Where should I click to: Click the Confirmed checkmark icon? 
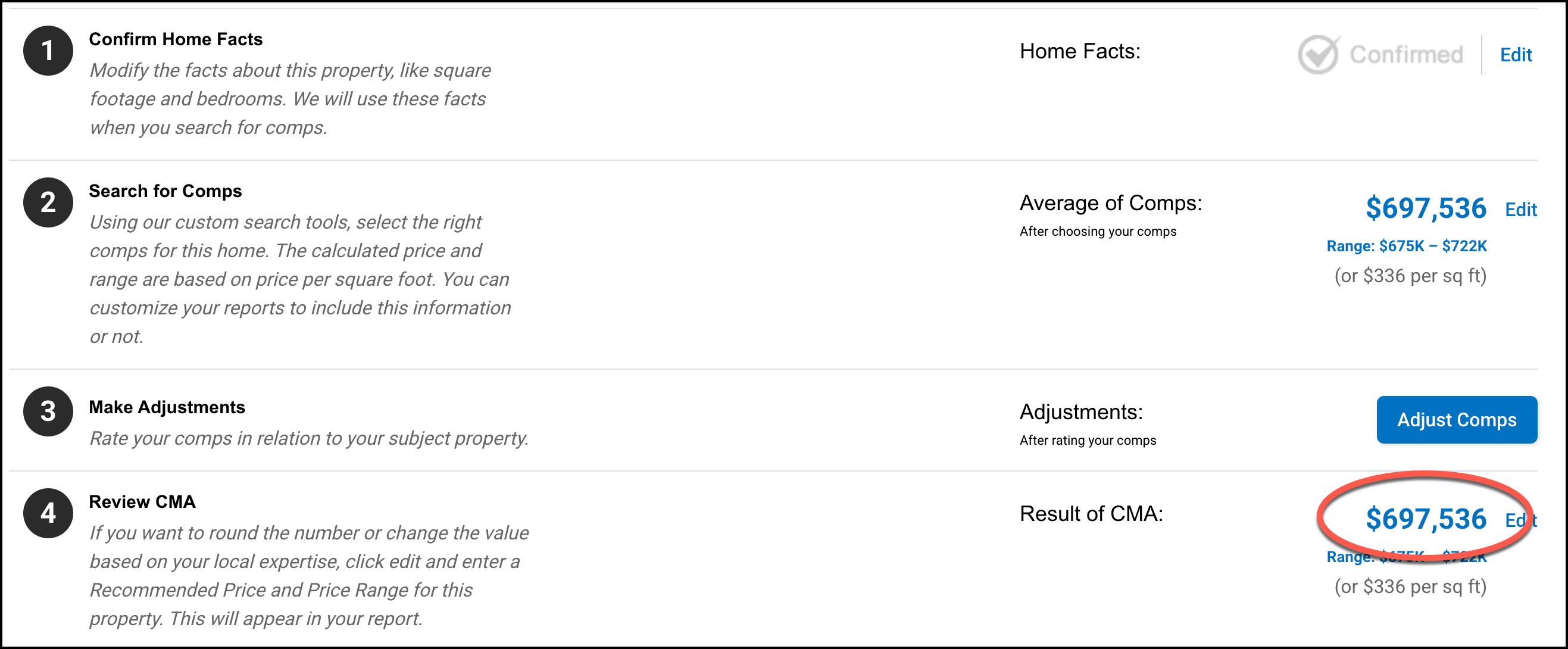tap(1318, 55)
